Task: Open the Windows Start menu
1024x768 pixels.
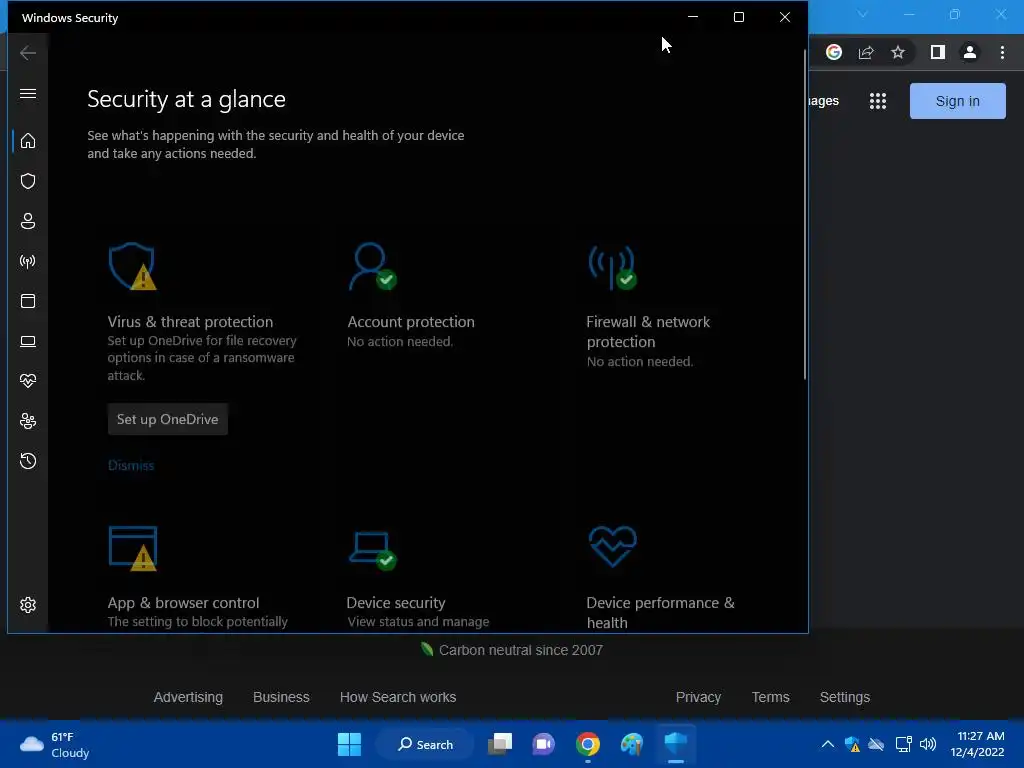Action: [349, 744]
